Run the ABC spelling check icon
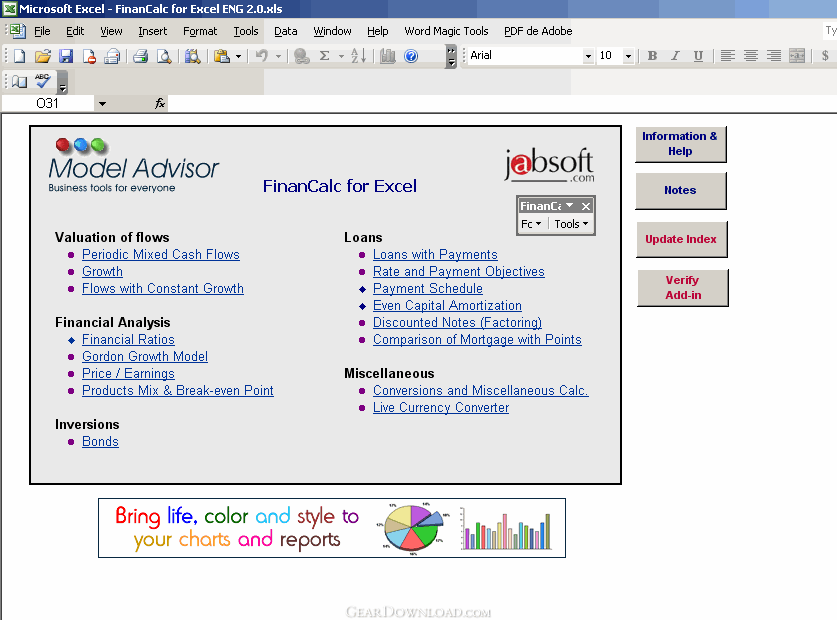Image resolution: width=837 pixels, height=620 pixels. 43,81
